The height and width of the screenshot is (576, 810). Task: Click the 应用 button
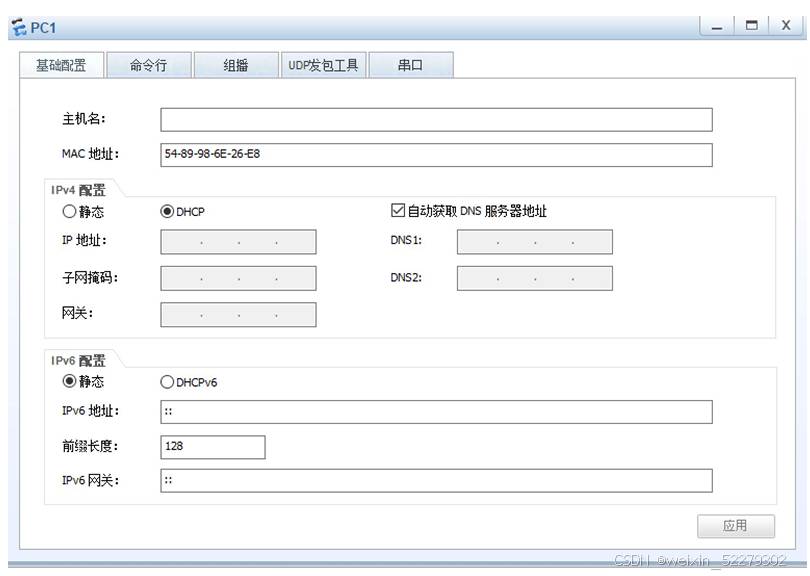click(736, 526)
